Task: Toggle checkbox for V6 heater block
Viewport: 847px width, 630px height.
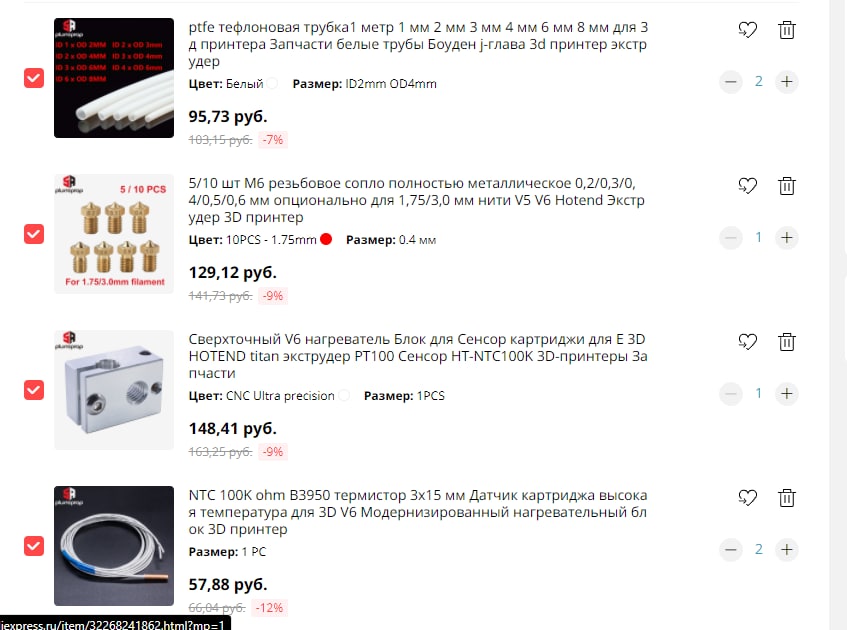Action: [34, 390]
